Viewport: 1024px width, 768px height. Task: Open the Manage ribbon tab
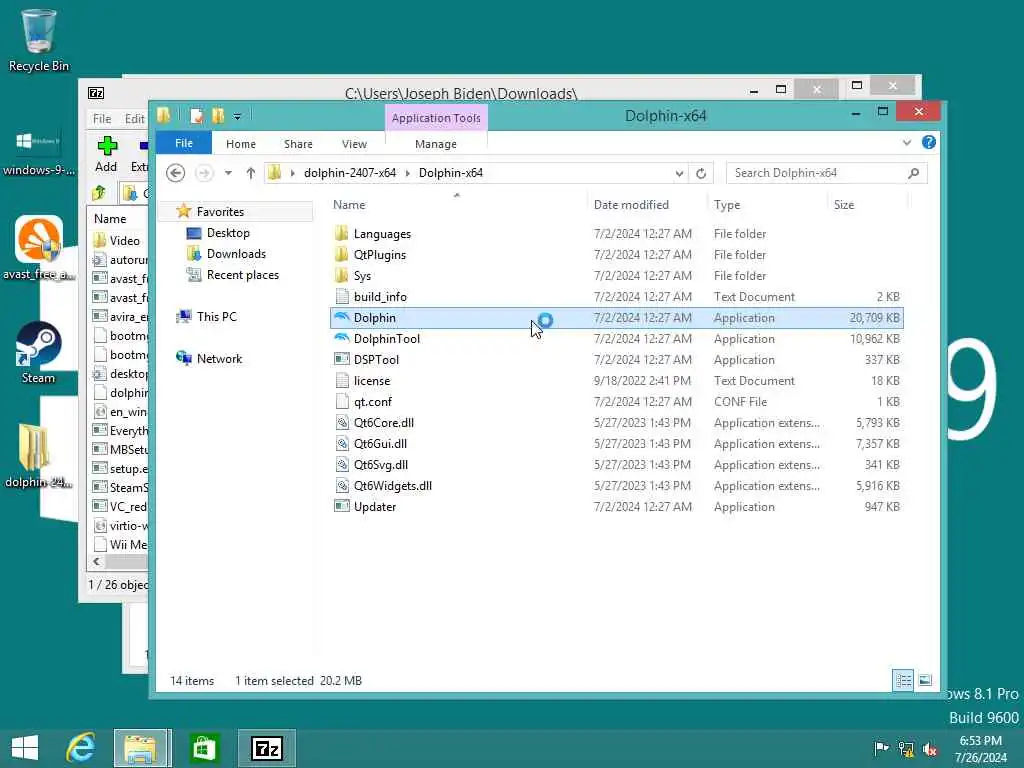coord(436,144)
